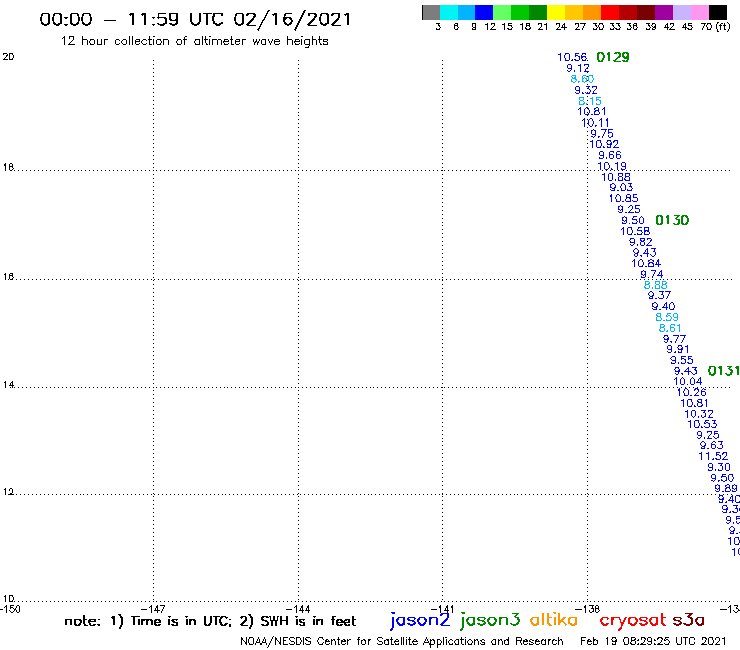This screenshot has height=650, width=740.
Task: Click the note about UTC time and SWH
Action: tap(210, 621)
